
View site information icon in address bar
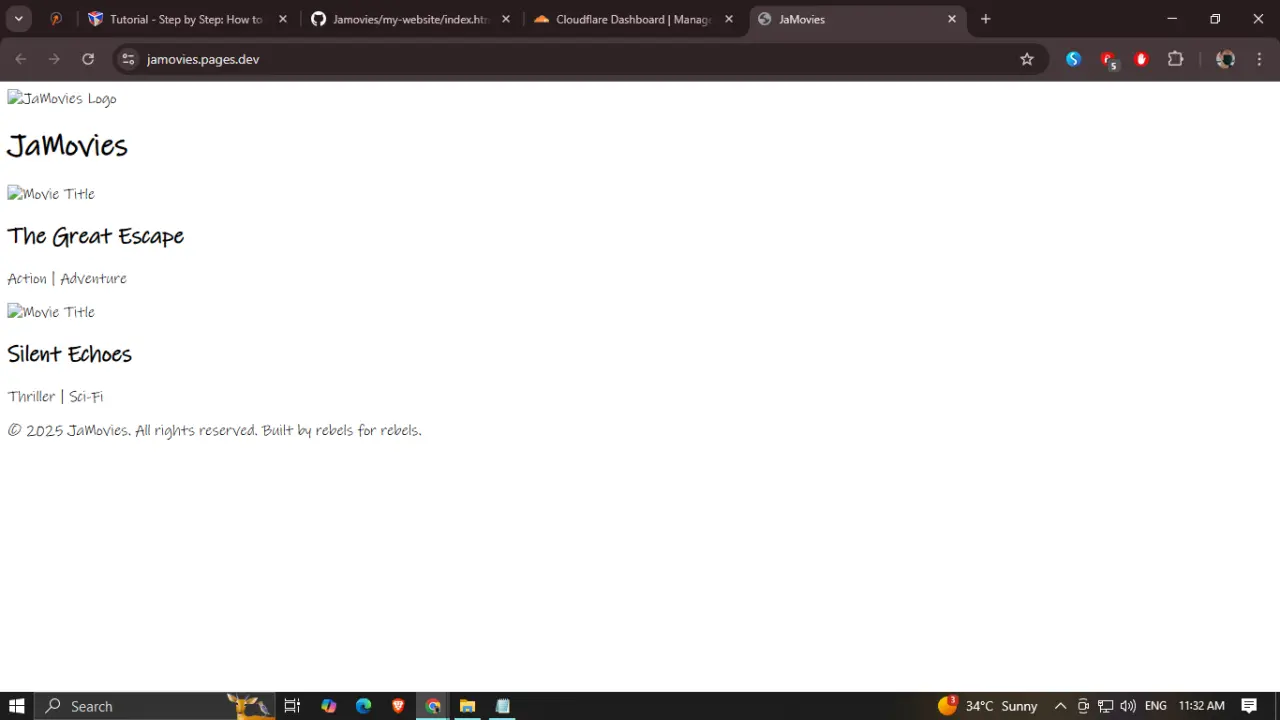128,59
